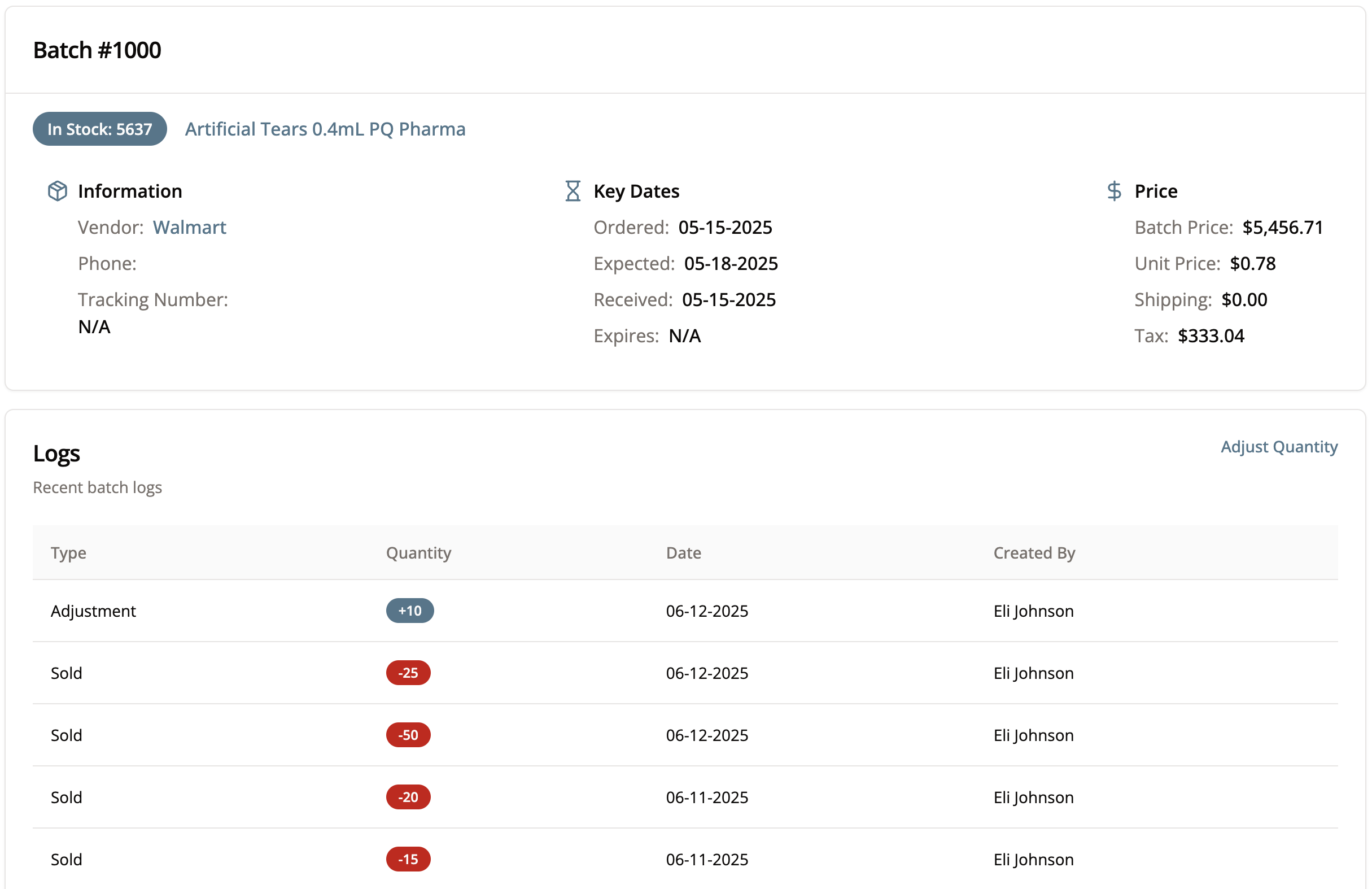
Task: Click the Created By column header
Action: [1034, 552]
